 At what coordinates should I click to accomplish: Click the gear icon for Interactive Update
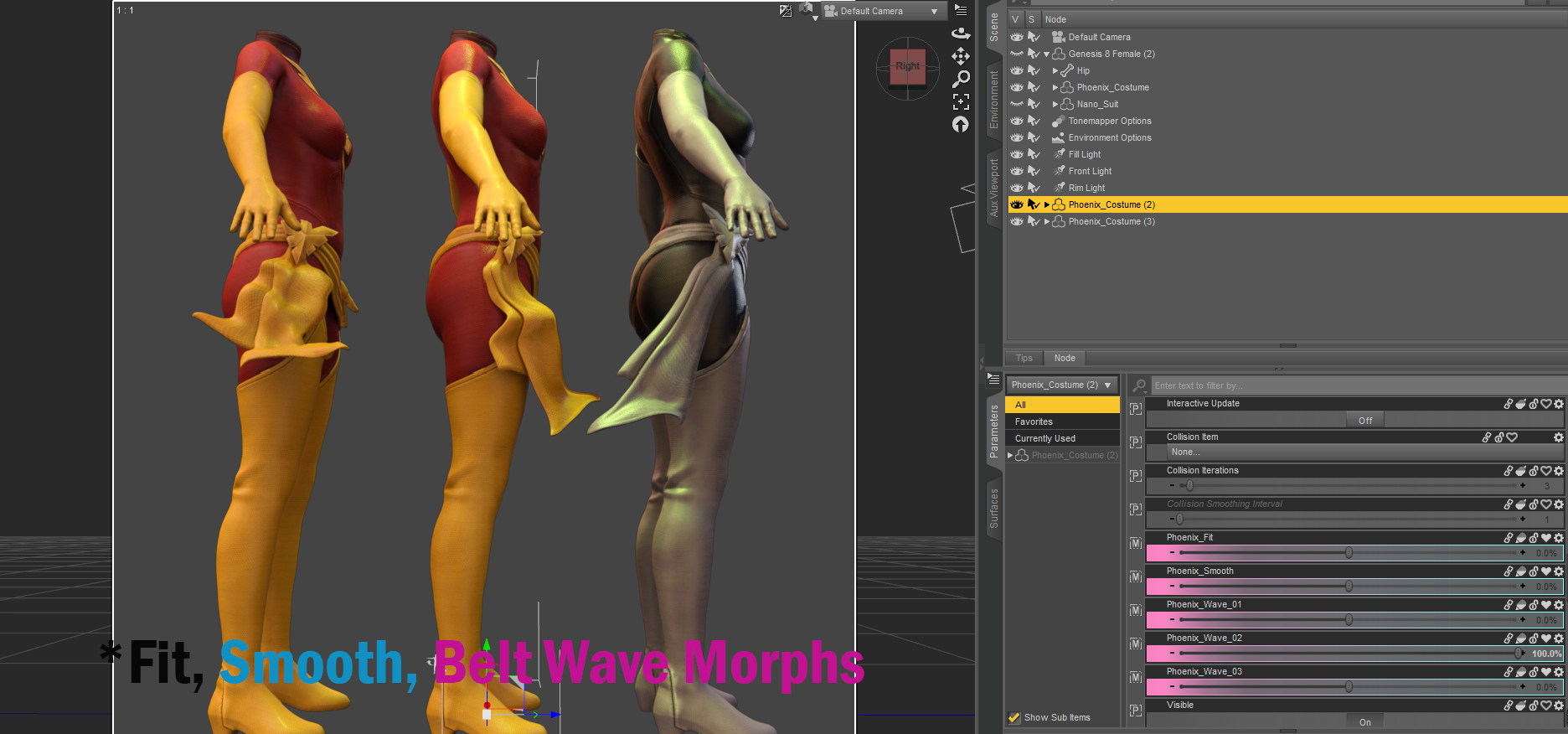click(1559, 404)
